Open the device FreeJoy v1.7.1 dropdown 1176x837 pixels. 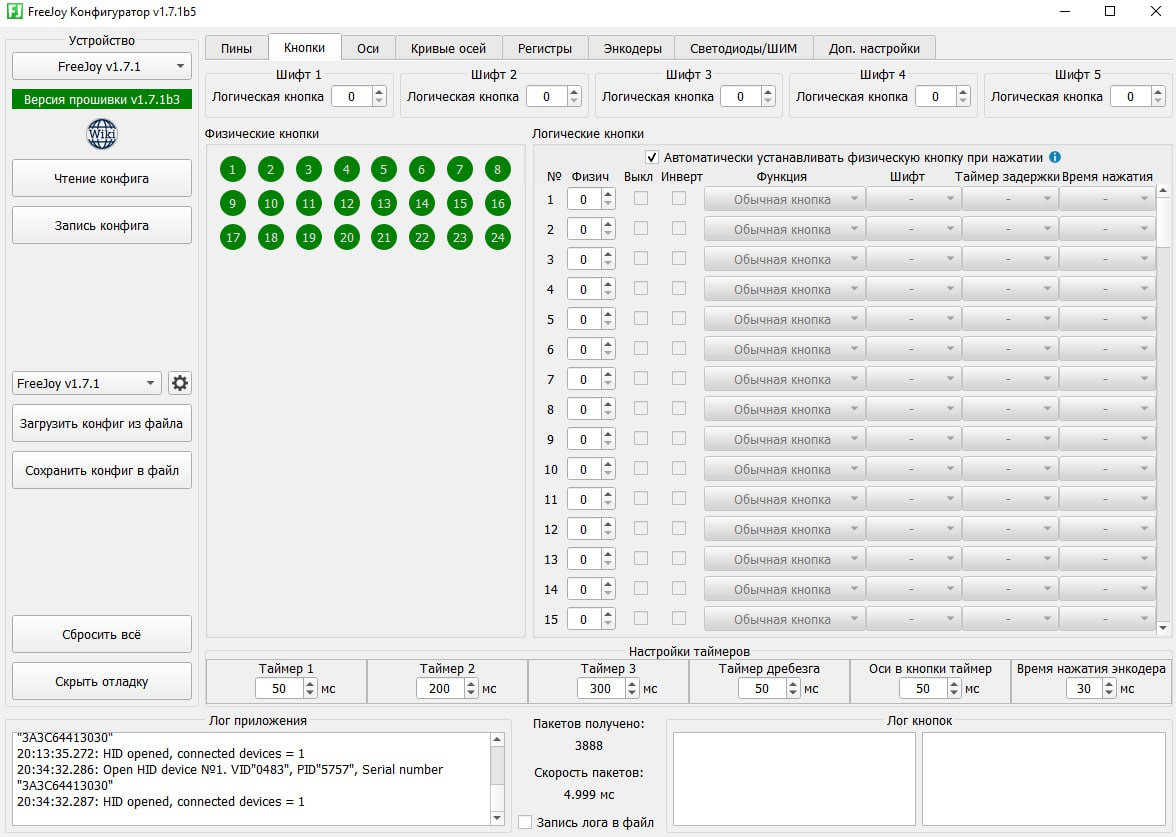point(102,66)
